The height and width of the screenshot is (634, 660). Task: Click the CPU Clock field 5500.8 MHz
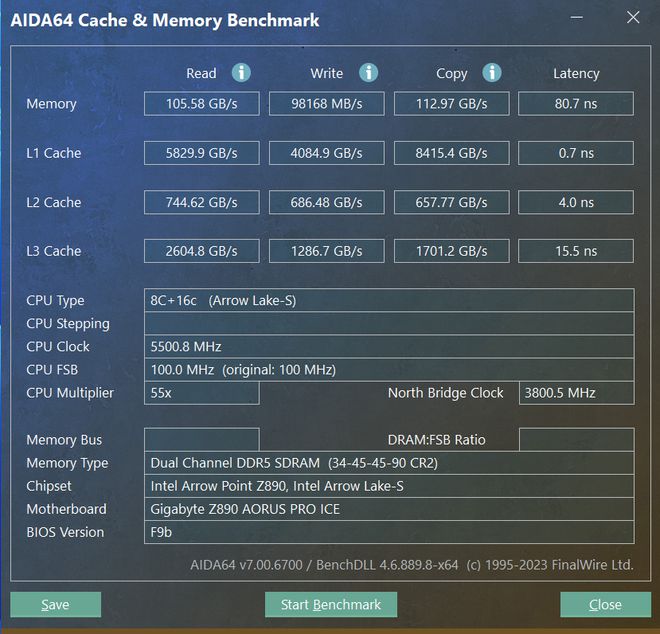389,346
